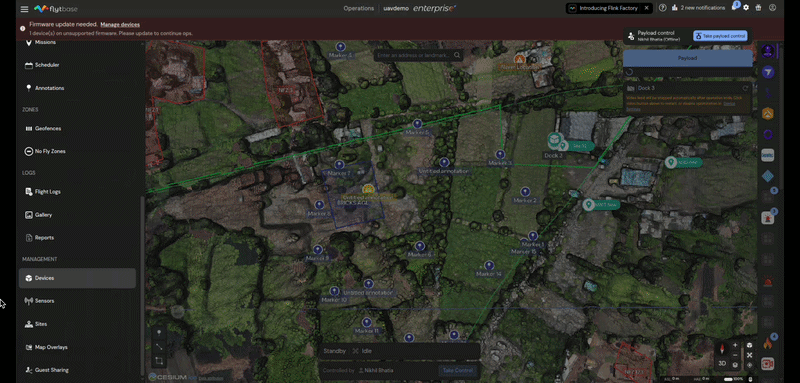The image size is (800, 383).
Task: Open the settings gear icon
Action: click(x=746, y=8)
